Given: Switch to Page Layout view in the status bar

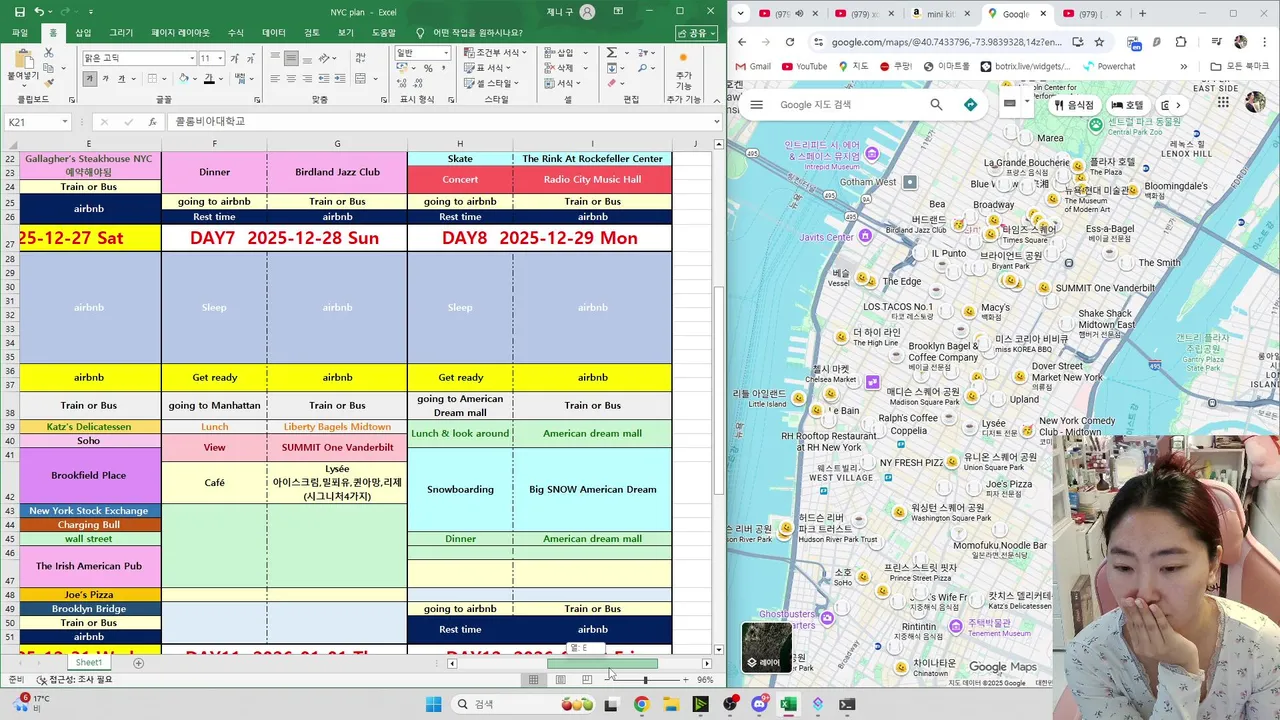Looking at the screenshot, I should click(x=560, y=680).
